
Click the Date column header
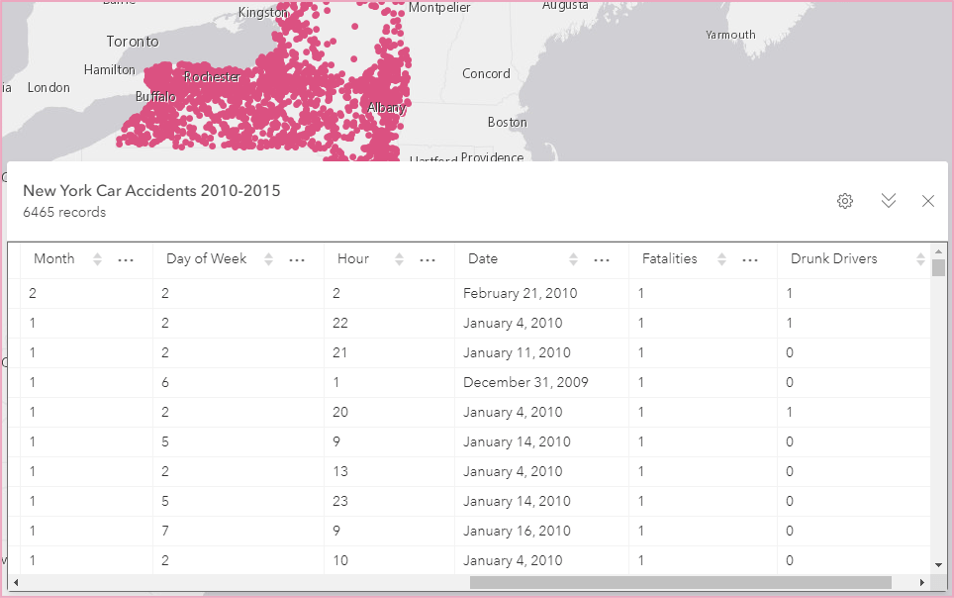(483, 259)
